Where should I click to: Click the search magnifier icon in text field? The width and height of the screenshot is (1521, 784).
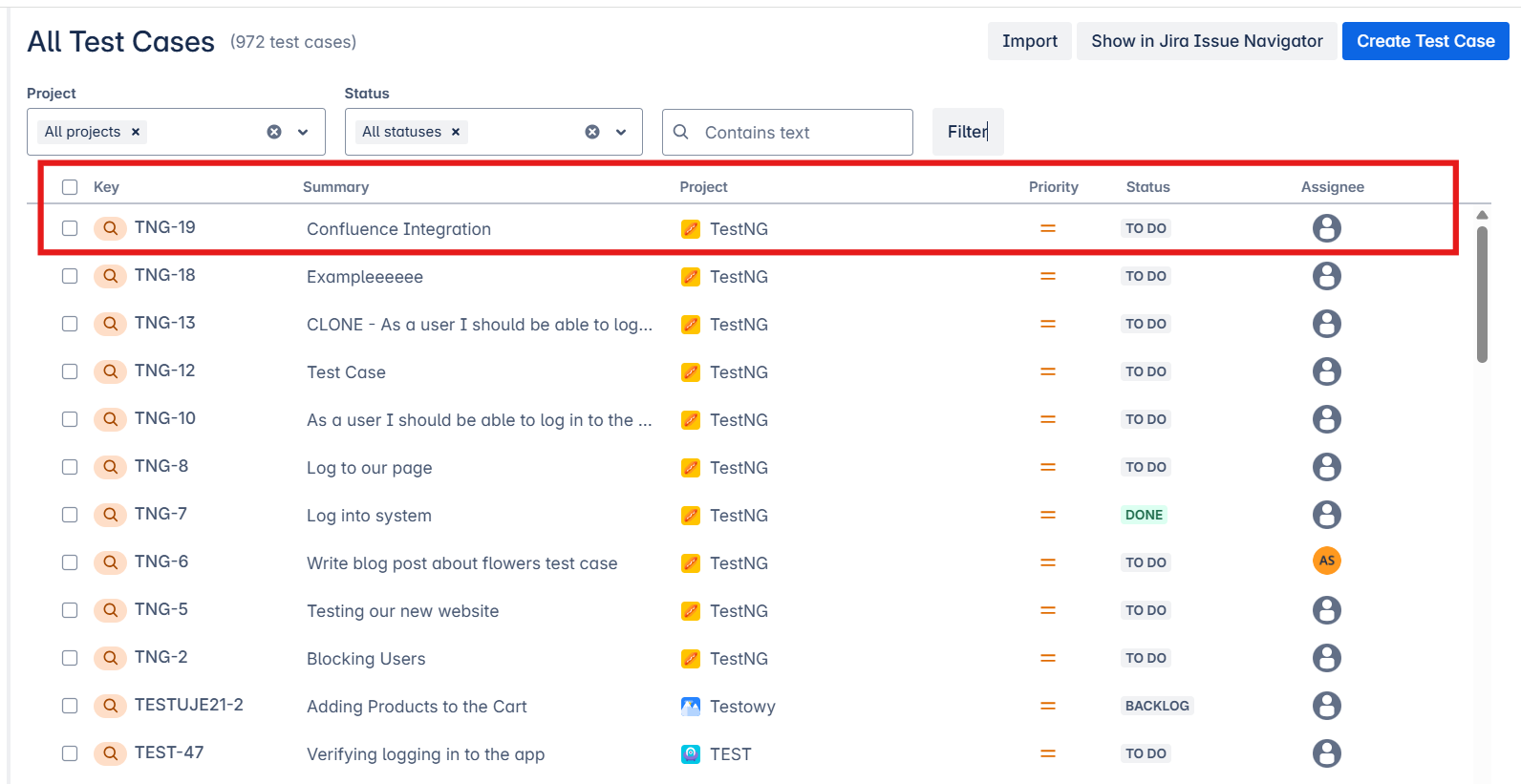click(681, 132)
